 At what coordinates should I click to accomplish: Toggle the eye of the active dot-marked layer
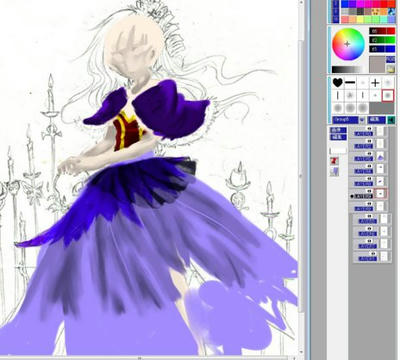pyautogui.click(x=369, y=191)
